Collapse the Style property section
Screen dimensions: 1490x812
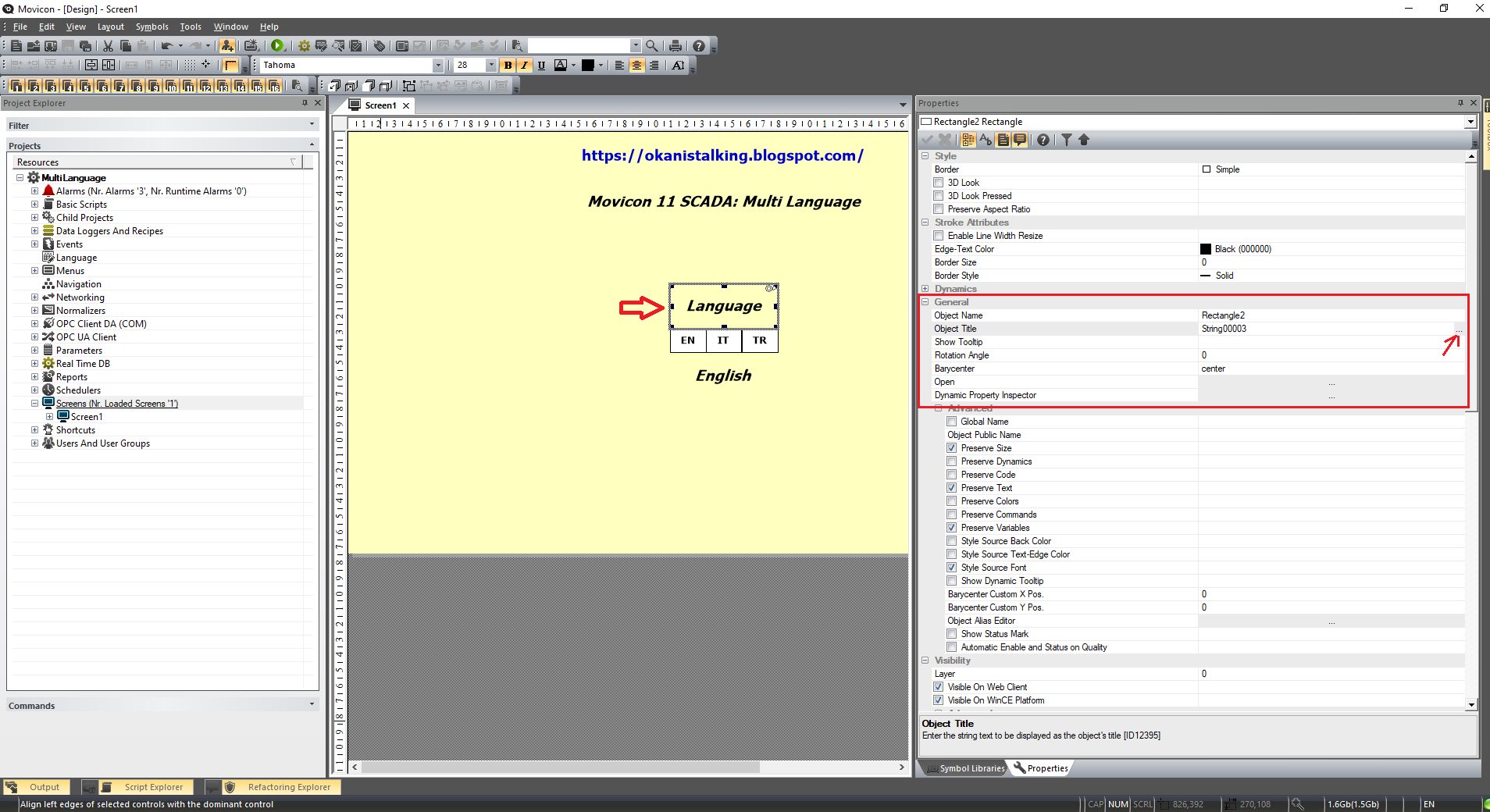pyautogui.click(x=925, y=156)
